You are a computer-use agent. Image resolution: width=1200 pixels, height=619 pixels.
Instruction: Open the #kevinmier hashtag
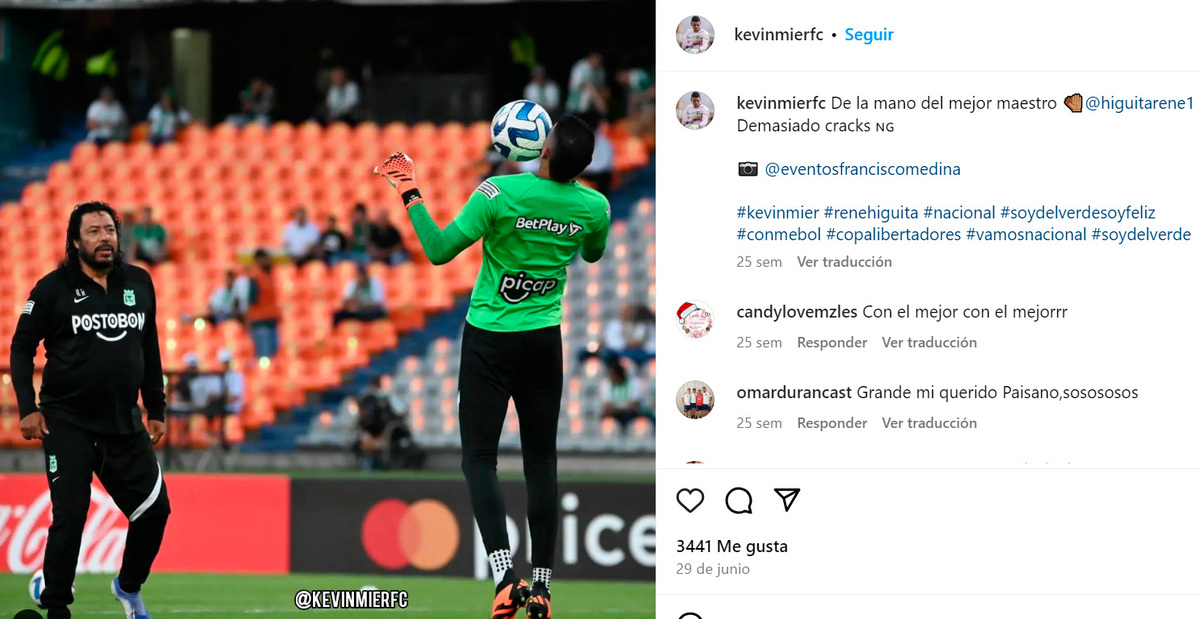tap(778, 212)
